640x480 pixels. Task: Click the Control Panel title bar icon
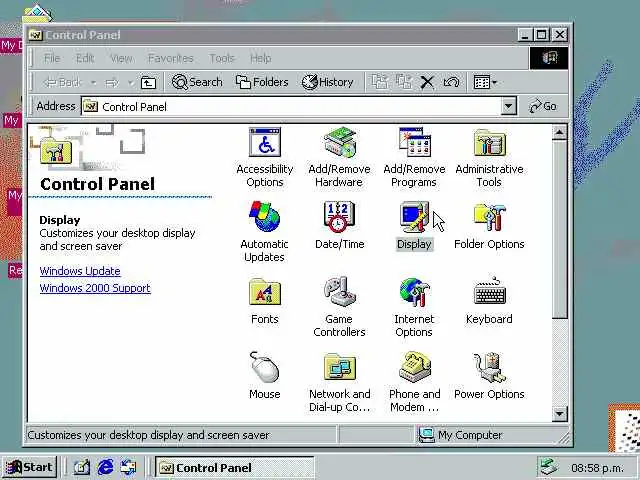36,35
